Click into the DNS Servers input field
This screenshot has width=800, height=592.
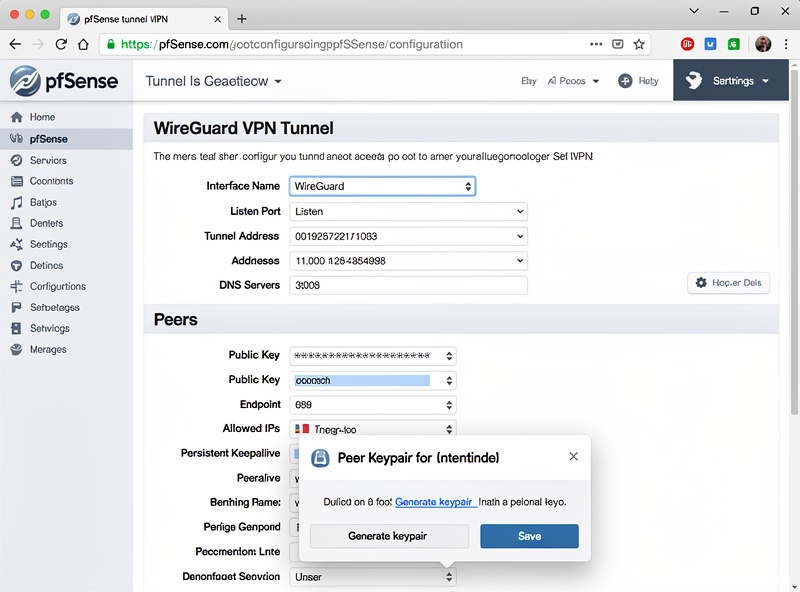coord(408,285)
